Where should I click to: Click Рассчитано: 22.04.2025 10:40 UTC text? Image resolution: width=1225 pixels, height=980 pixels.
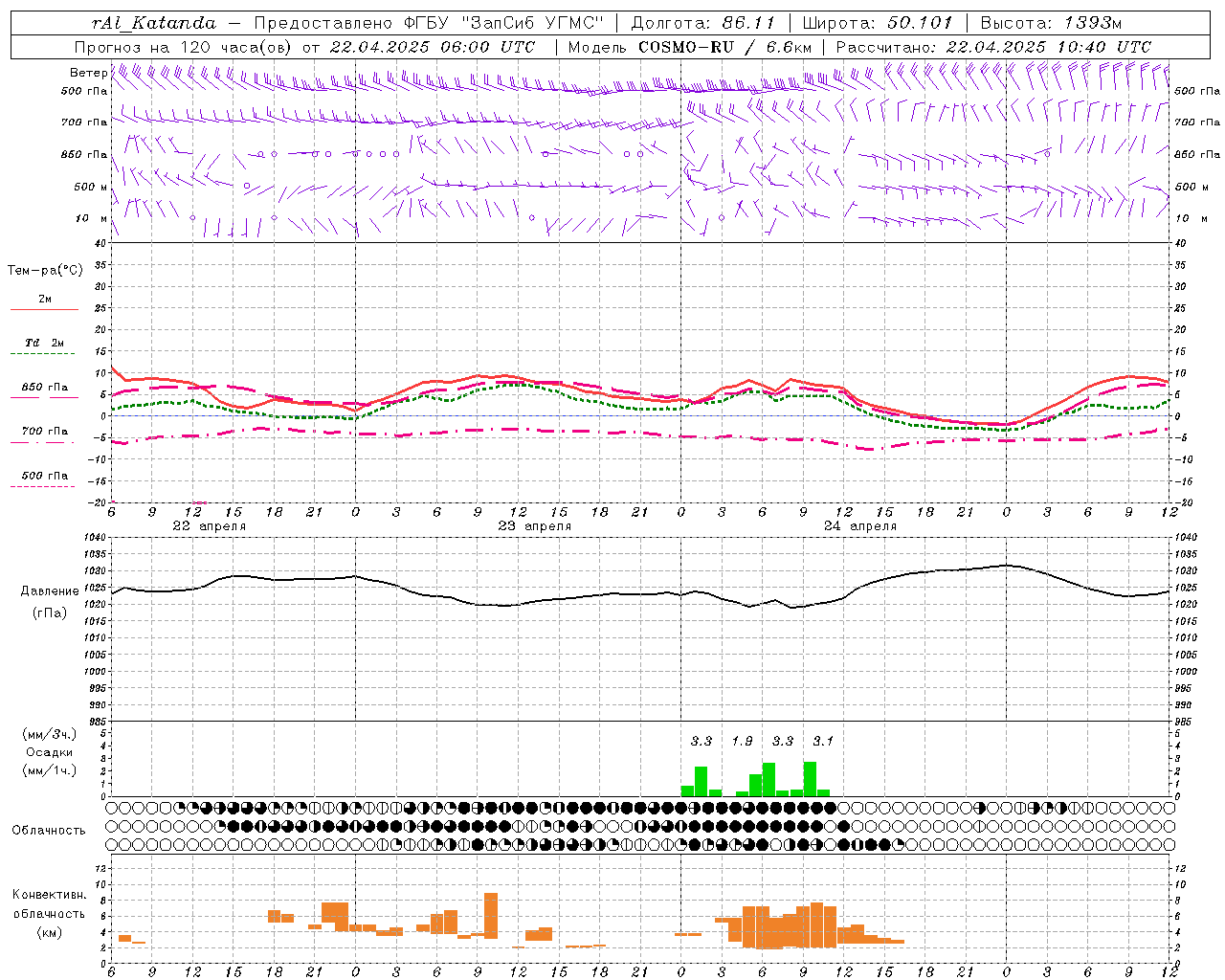(x=993, y=47)
